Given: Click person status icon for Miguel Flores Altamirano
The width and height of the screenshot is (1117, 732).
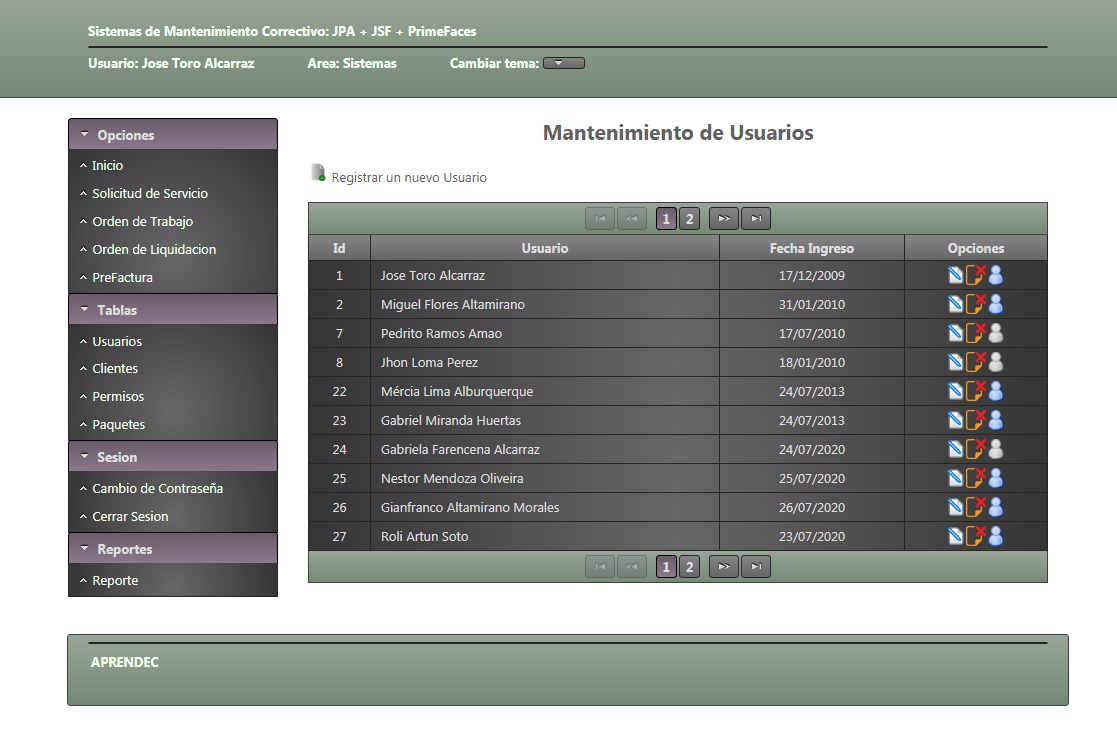Looking at the screenshot, I should point(996,304).
